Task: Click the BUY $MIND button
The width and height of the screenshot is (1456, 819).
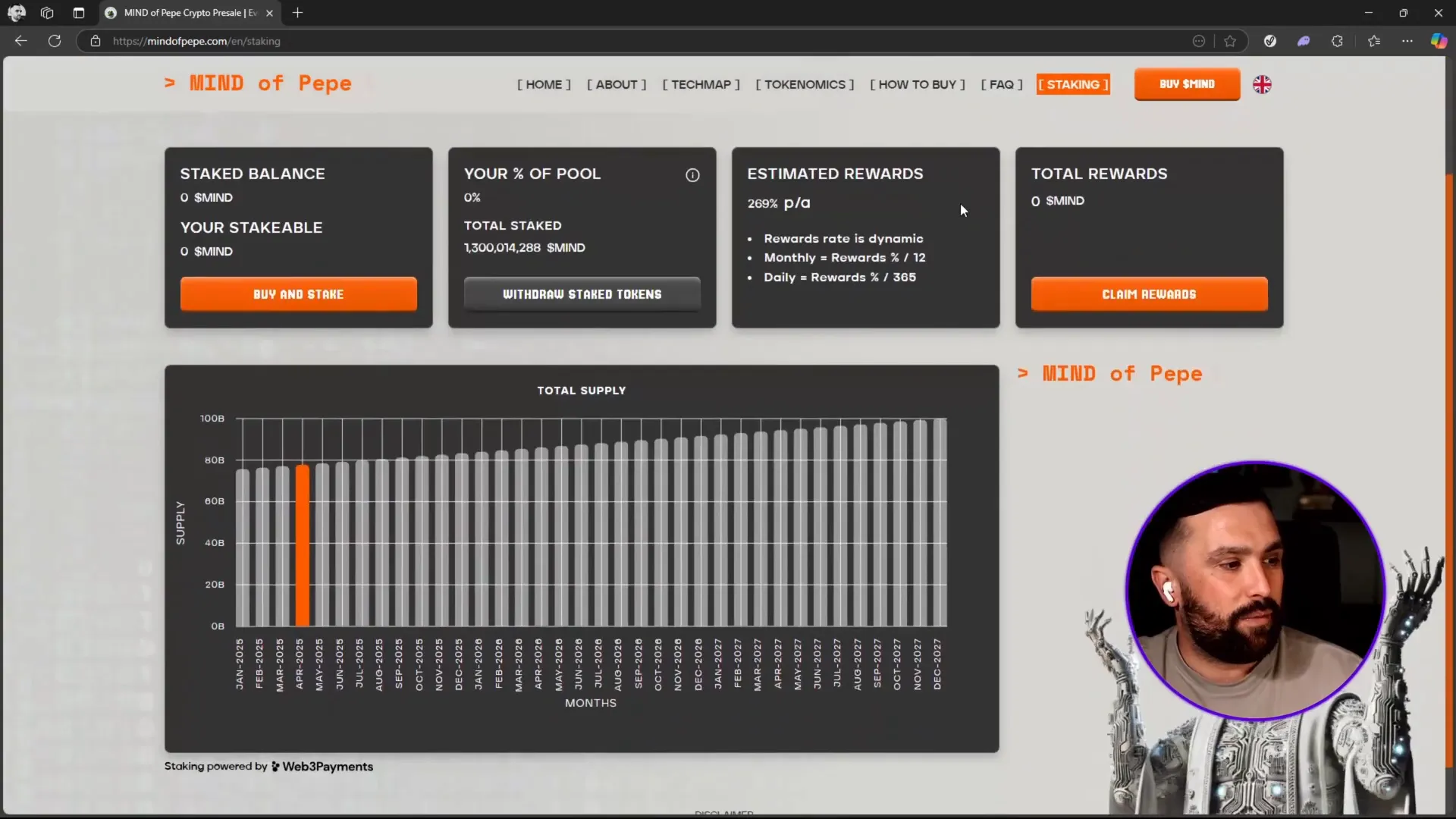Action: point(1187,84)
